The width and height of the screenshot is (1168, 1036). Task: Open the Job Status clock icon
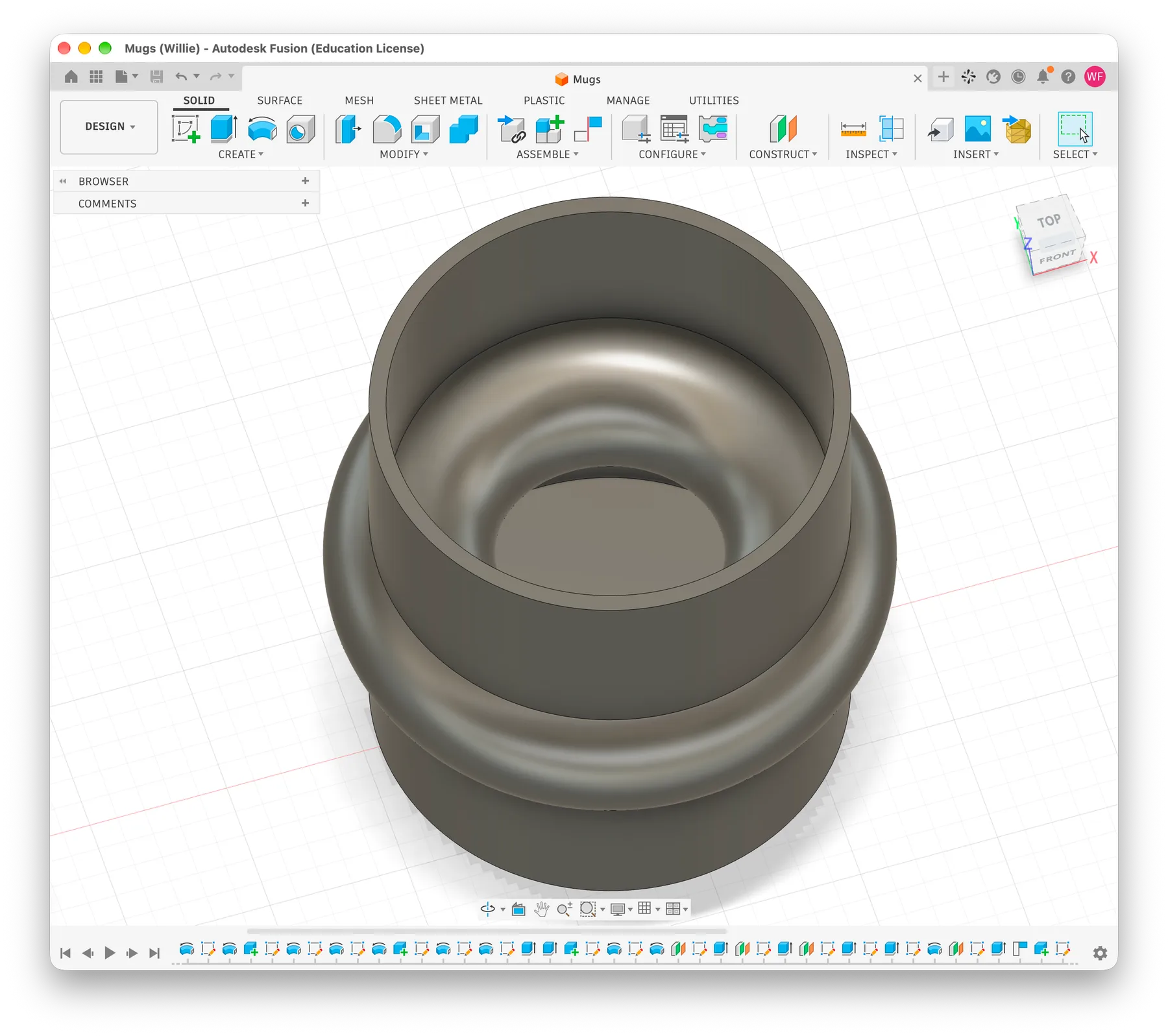1019,77
